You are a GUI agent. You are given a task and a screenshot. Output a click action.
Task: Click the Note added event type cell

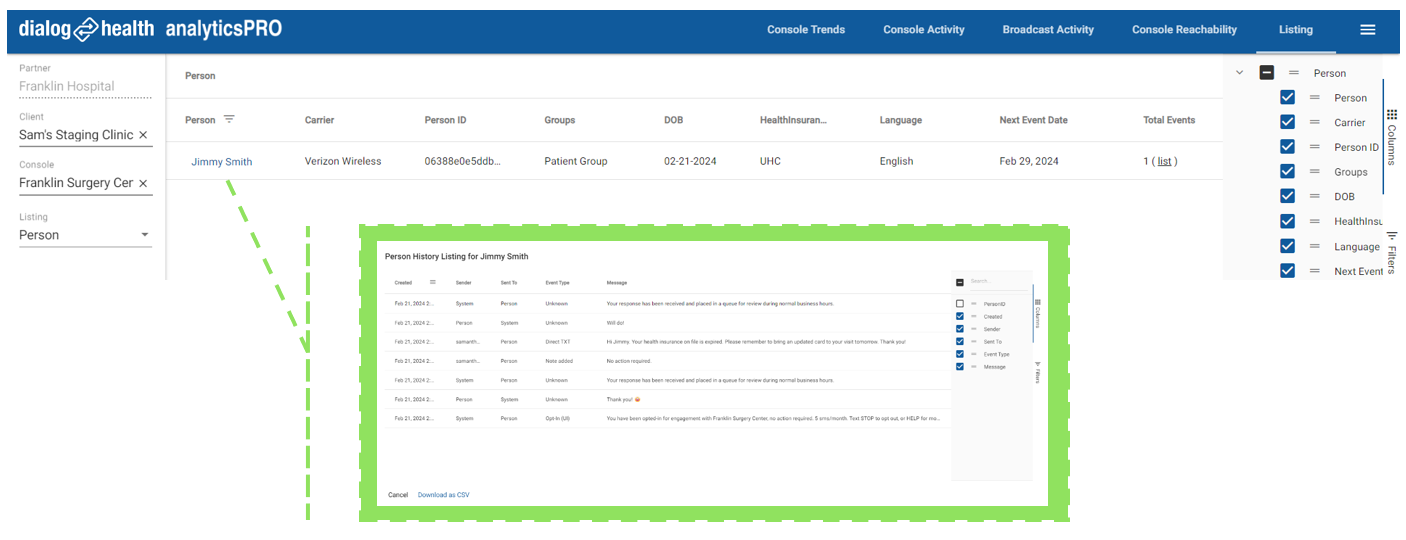pyautogui.click(x=559, y=361)
